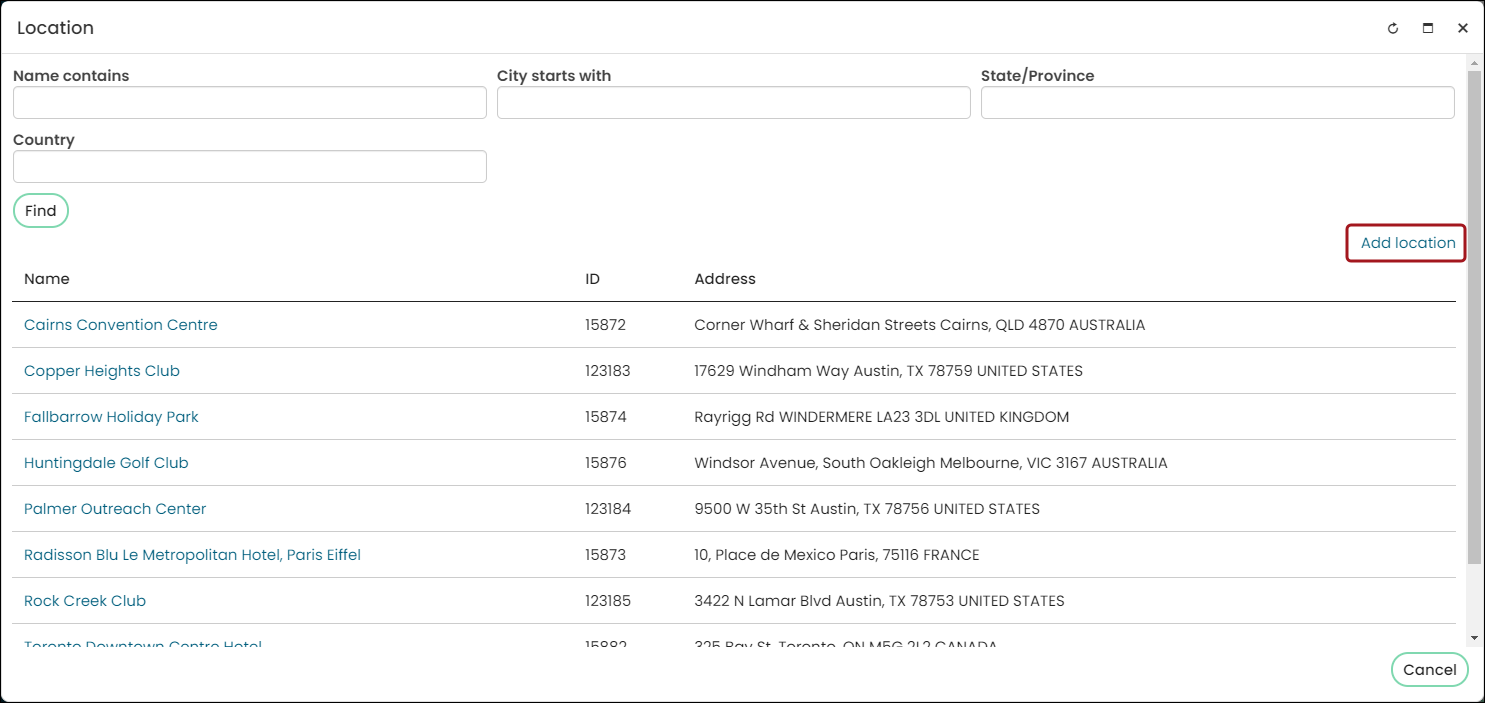
Task: Focus the State/Province field
Action: [1218, 103]
